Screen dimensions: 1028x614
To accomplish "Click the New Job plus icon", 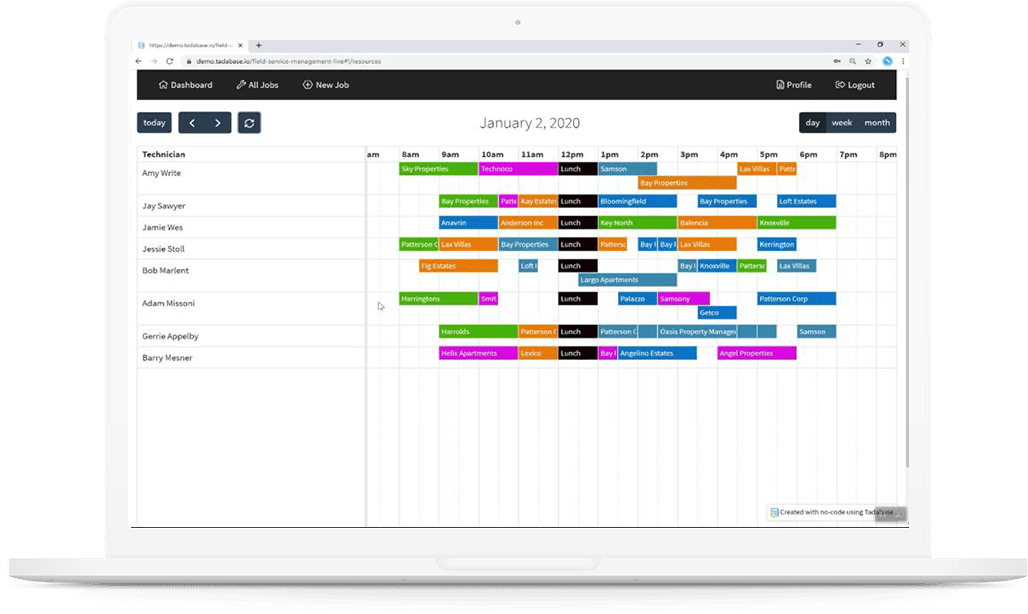I will 308,85.
